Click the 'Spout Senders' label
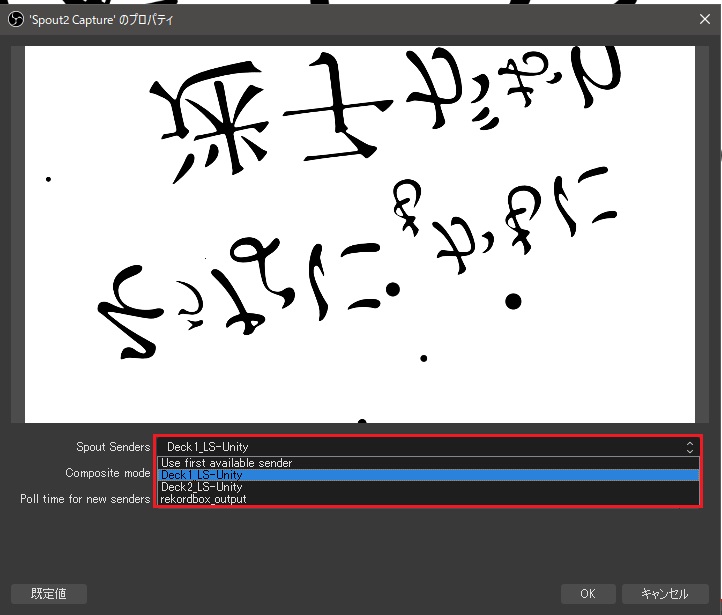Viewport: 722px width, 615px height. [113, 447]
